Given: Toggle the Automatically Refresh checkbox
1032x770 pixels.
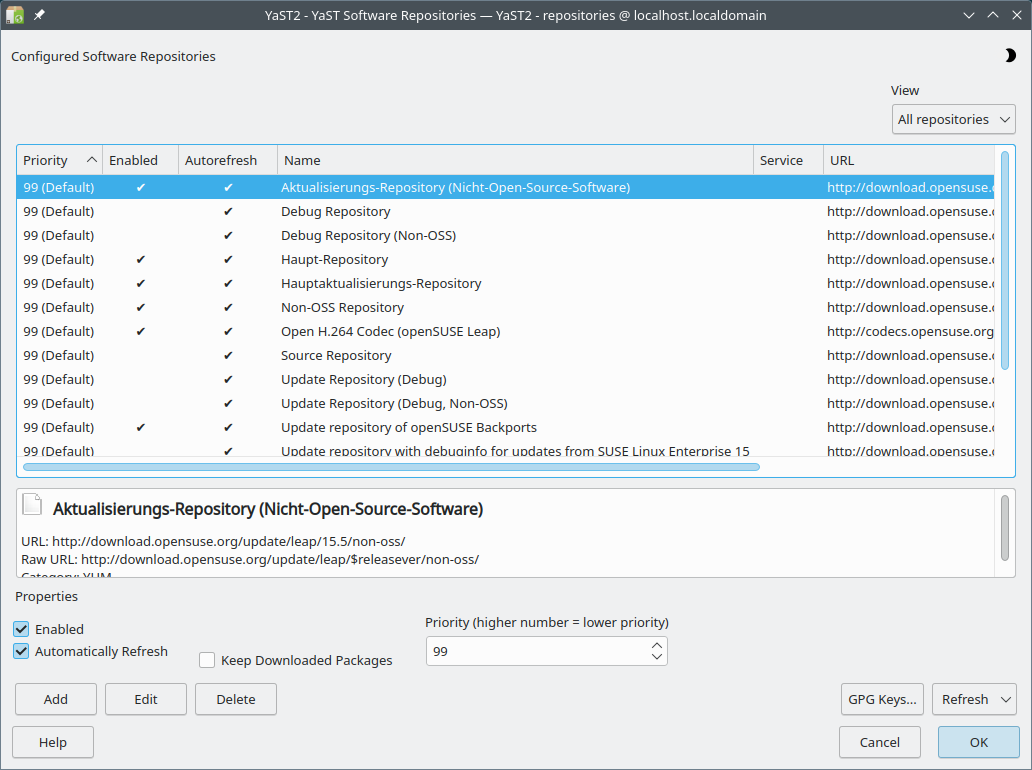Looking at the screenshot, I should pos(21,652).
